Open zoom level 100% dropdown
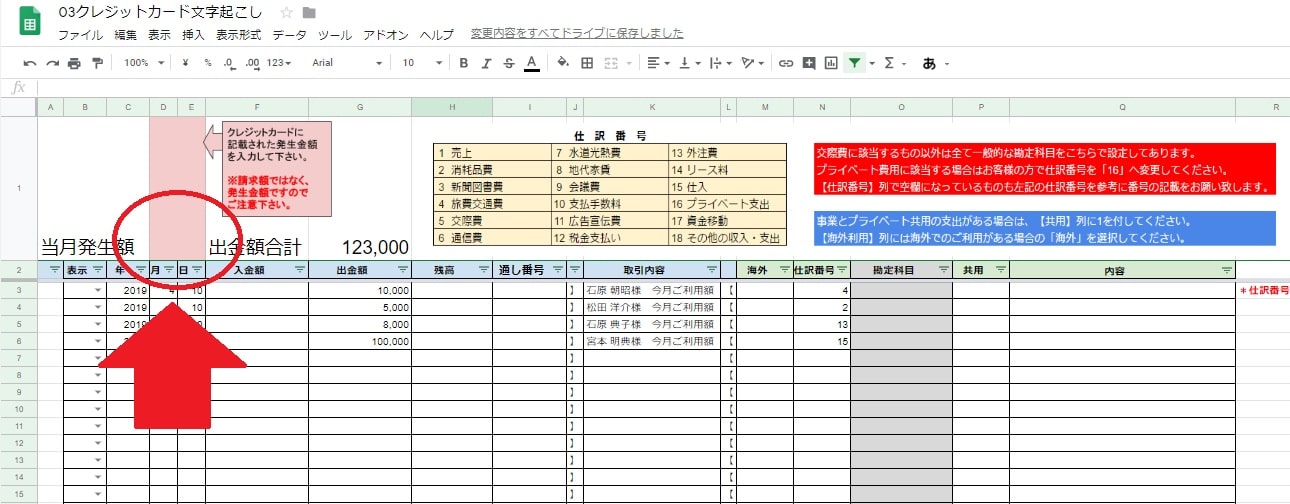The image size is (1290, 504). tap(142, 63)
